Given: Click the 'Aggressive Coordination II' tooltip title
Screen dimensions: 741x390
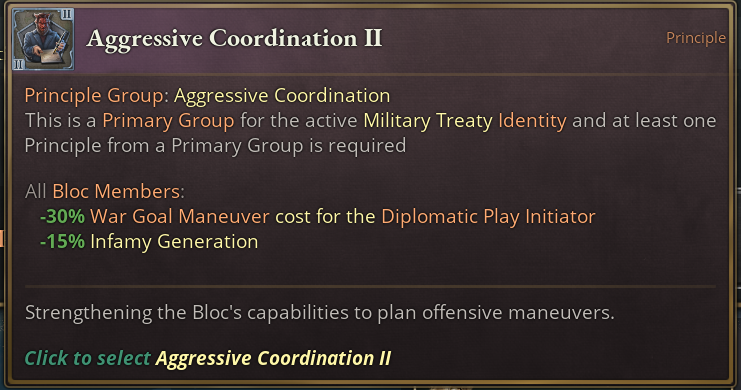Looking at the screenshot, I should pyautogui.click(x=234, y=38).
